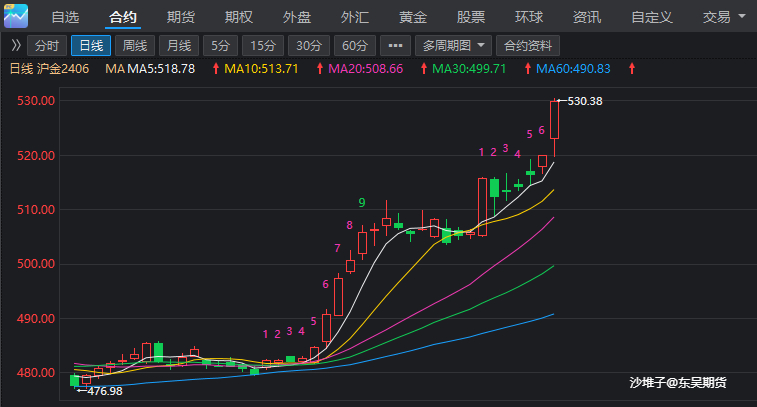The width and height of the screenshot is (757, 407).
Task: Open the 自选 watchlist tab
Action: pos(65,17)
